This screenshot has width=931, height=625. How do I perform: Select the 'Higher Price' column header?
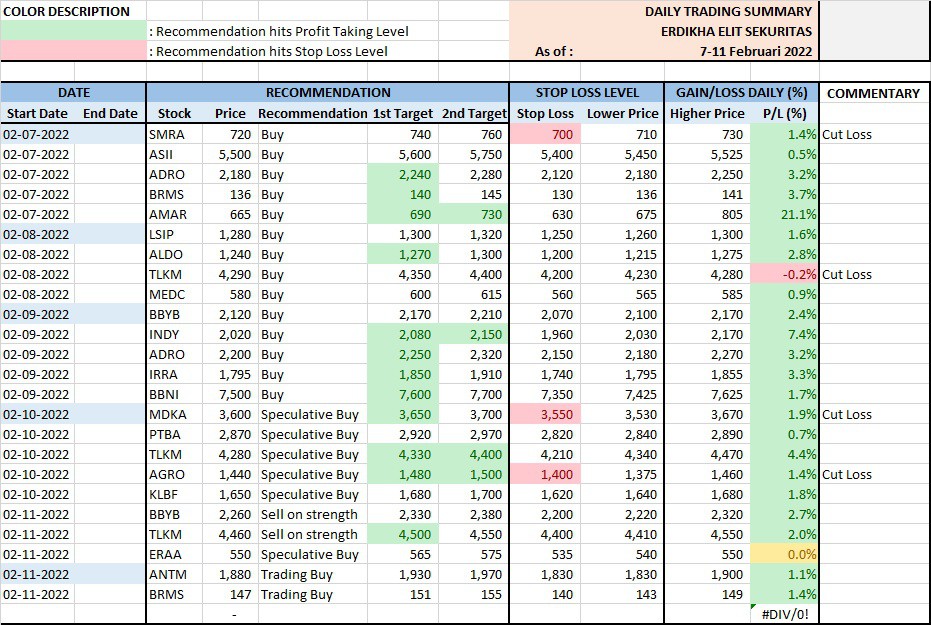[707, 113]
